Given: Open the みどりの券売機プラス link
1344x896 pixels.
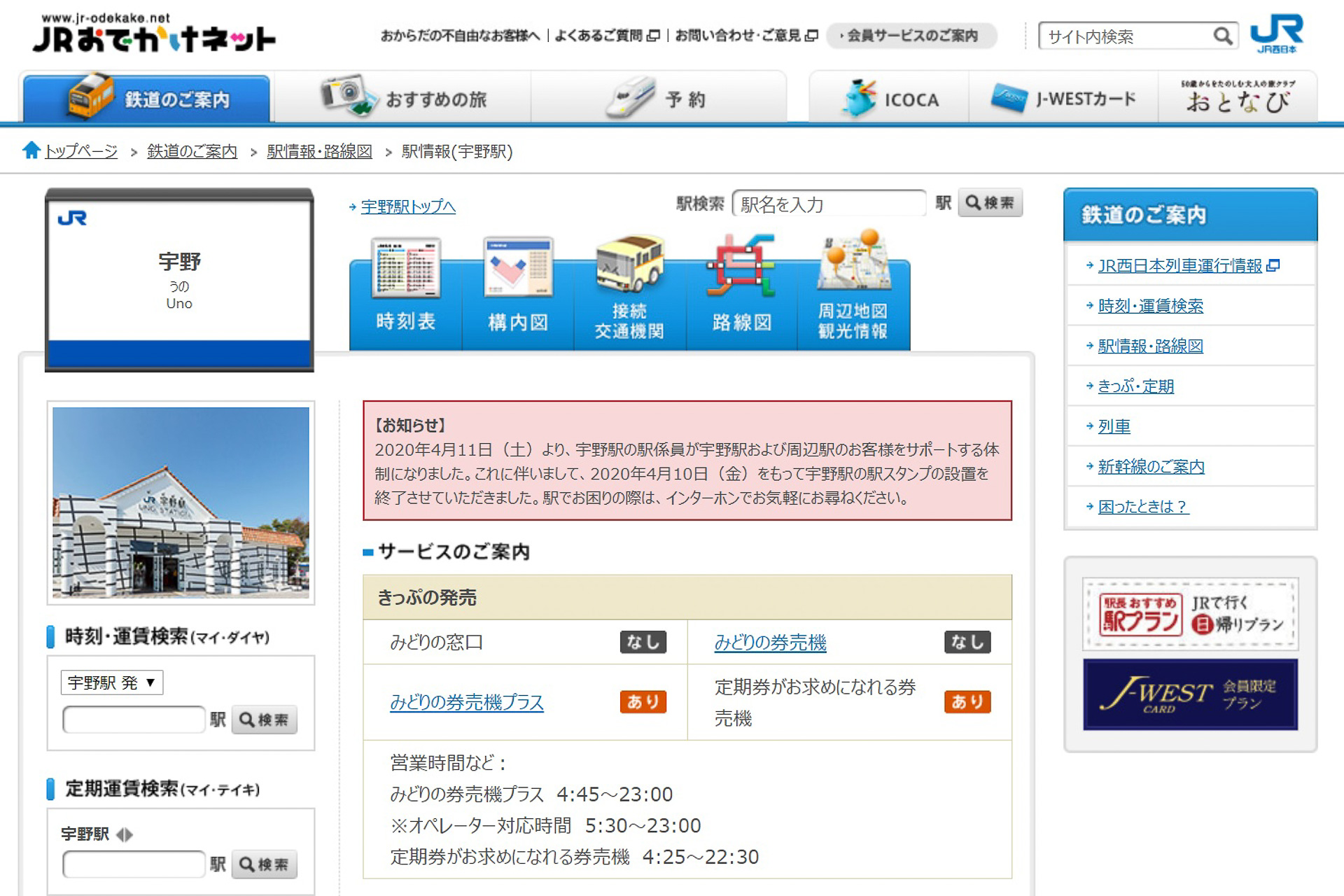Looking at the screenshot, I should coord(466,702).
